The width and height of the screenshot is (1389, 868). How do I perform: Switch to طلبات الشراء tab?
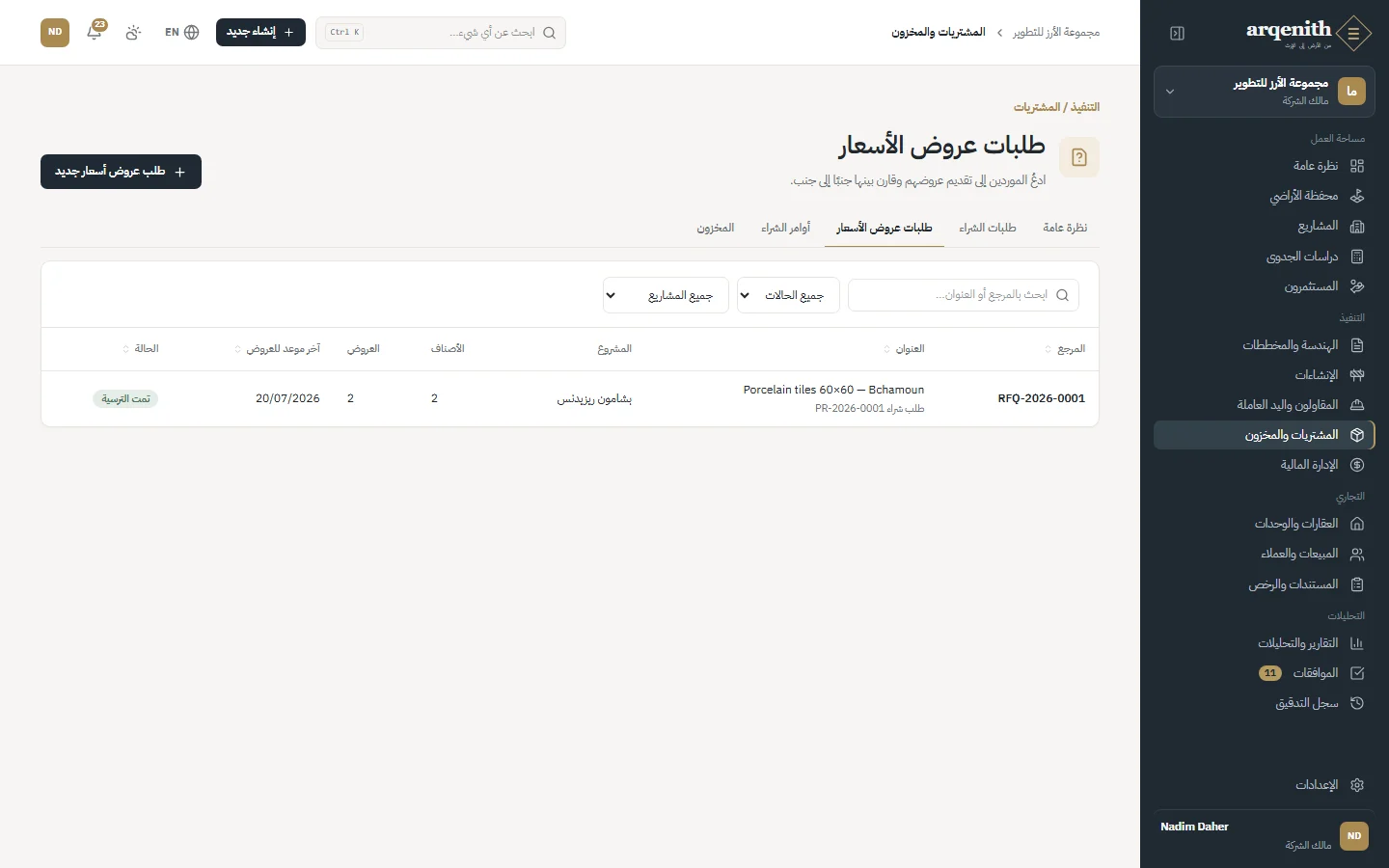[x=988, y=228]
